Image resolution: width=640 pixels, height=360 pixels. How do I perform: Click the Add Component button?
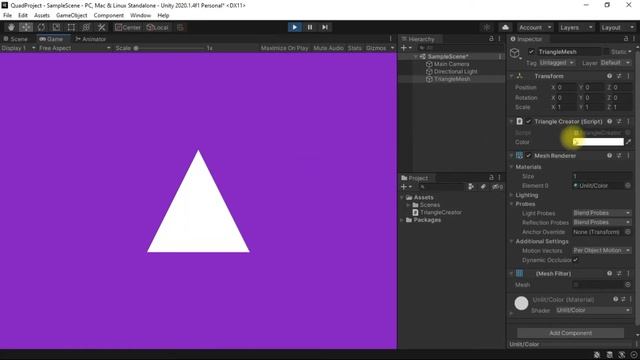tap(570, 333)
